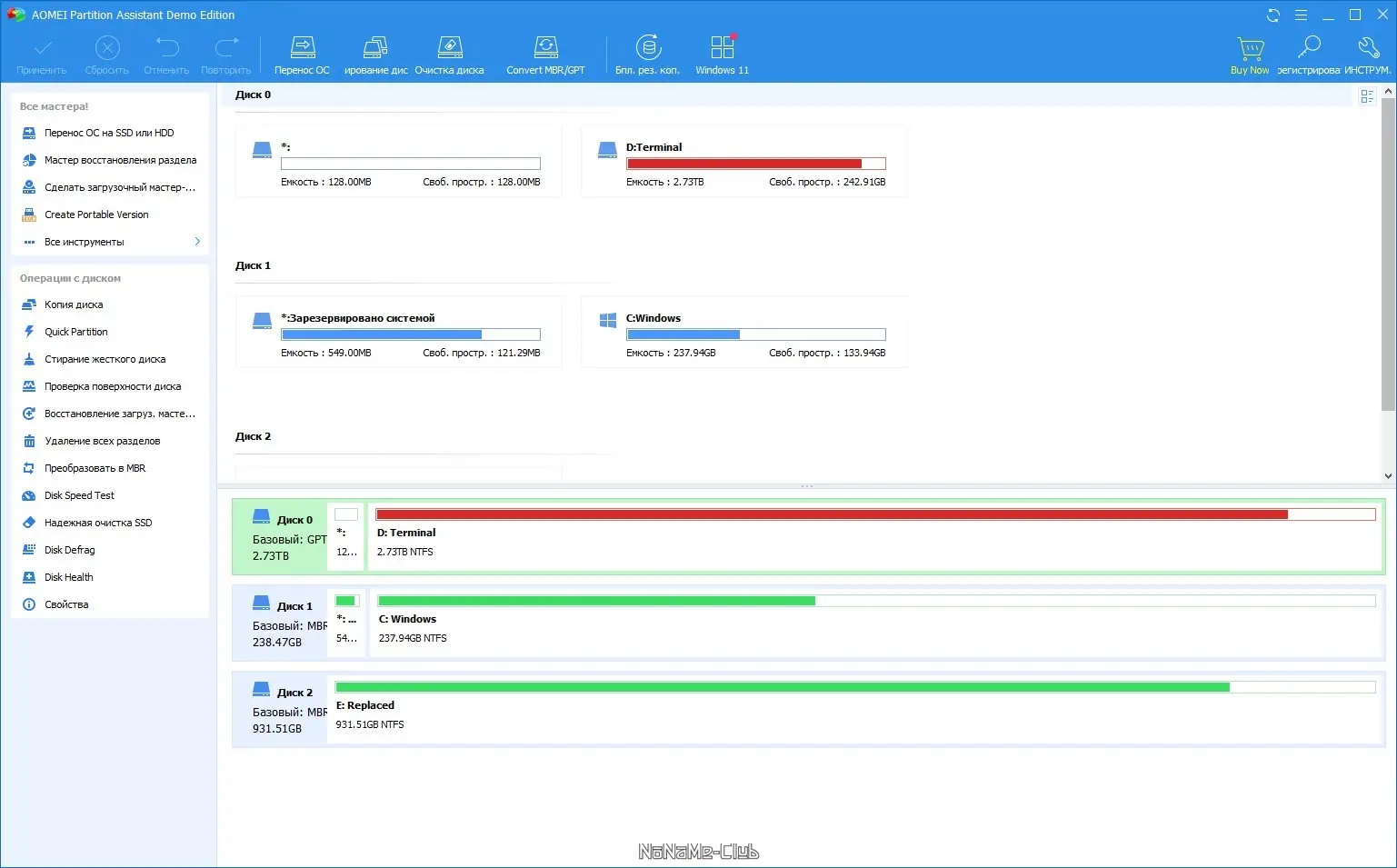Click the Диск 1 heading in upper panel
Viewport: 1397px width, 868px height.
tap(253, 265)
